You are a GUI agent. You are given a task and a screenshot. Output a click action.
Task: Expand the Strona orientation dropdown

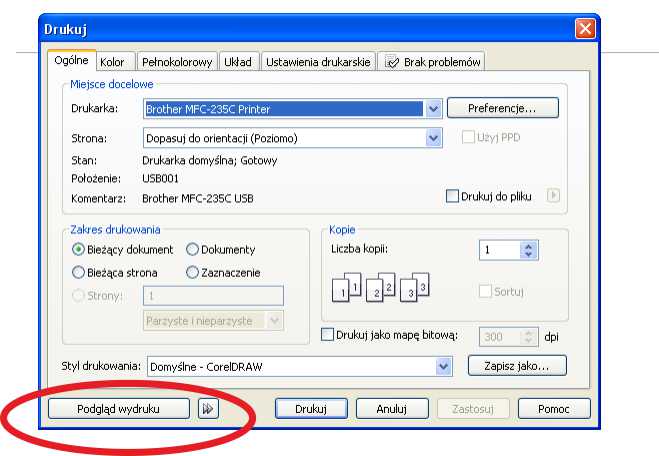click(433, 138)
